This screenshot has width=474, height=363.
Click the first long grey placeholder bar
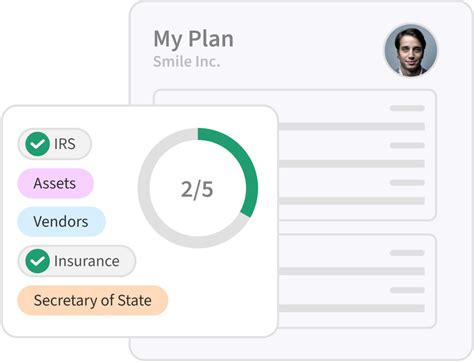point(351,126)
